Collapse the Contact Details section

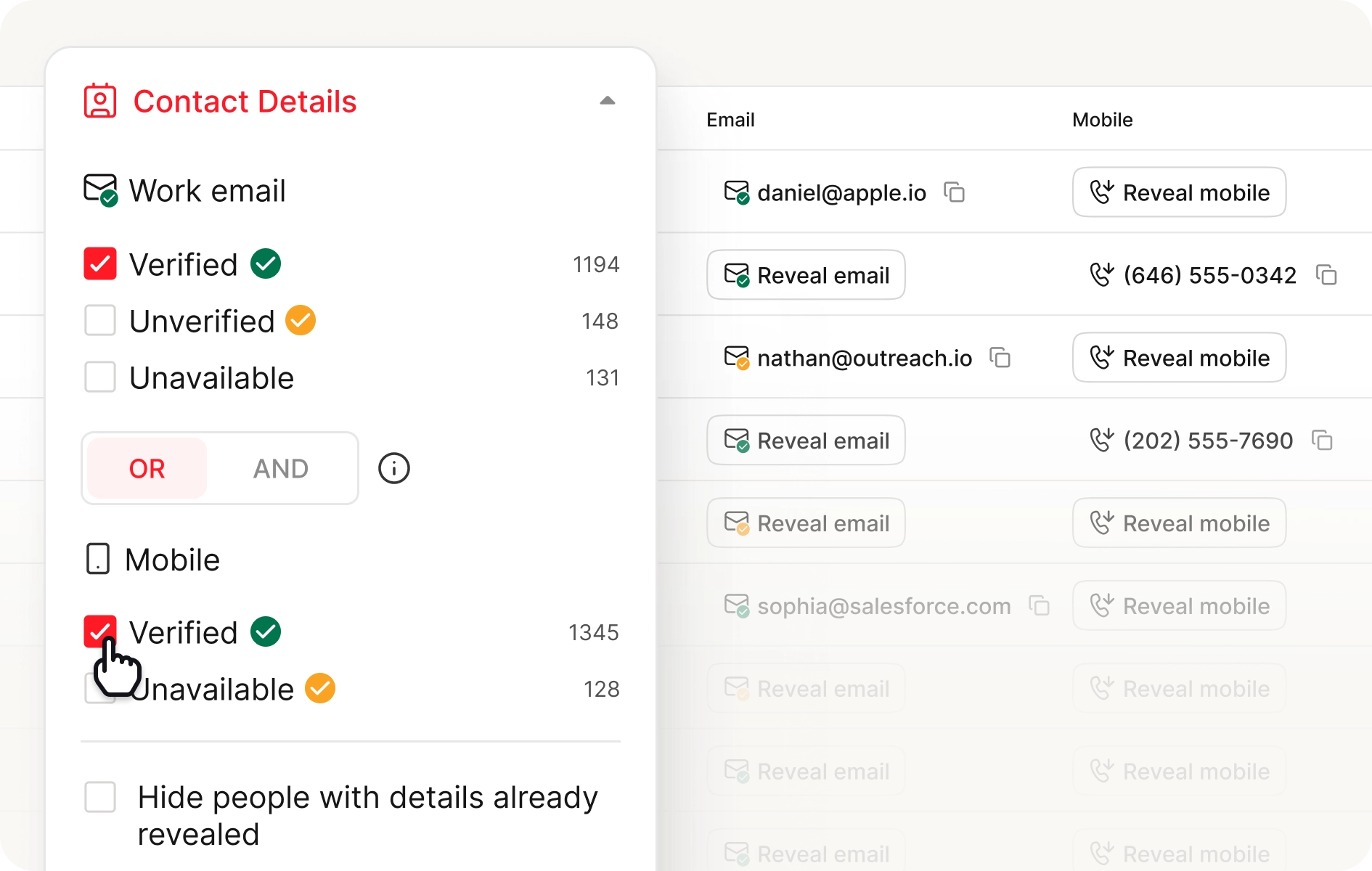pos(608,101)
